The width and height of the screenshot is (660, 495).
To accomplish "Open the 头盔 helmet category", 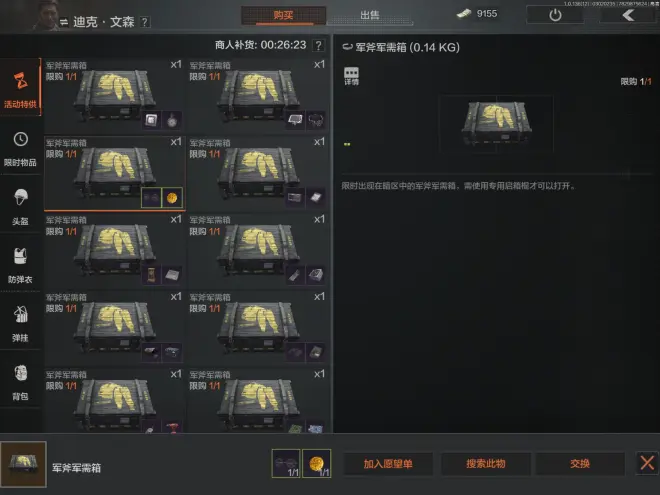I will pyautogui.click(x=21, y=205).
